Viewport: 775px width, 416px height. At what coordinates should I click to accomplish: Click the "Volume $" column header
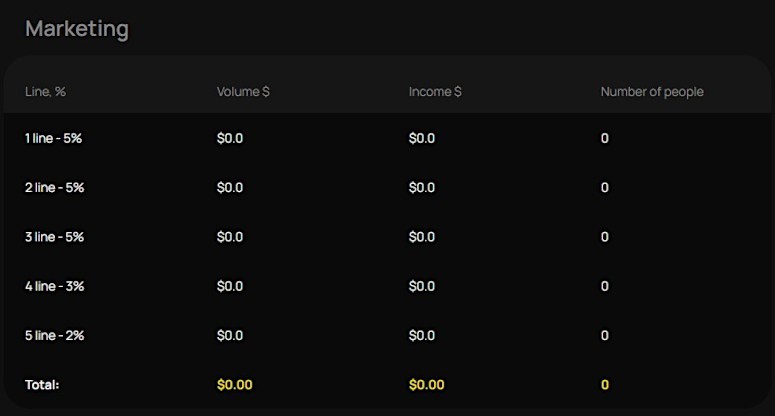tap(243, 92)
